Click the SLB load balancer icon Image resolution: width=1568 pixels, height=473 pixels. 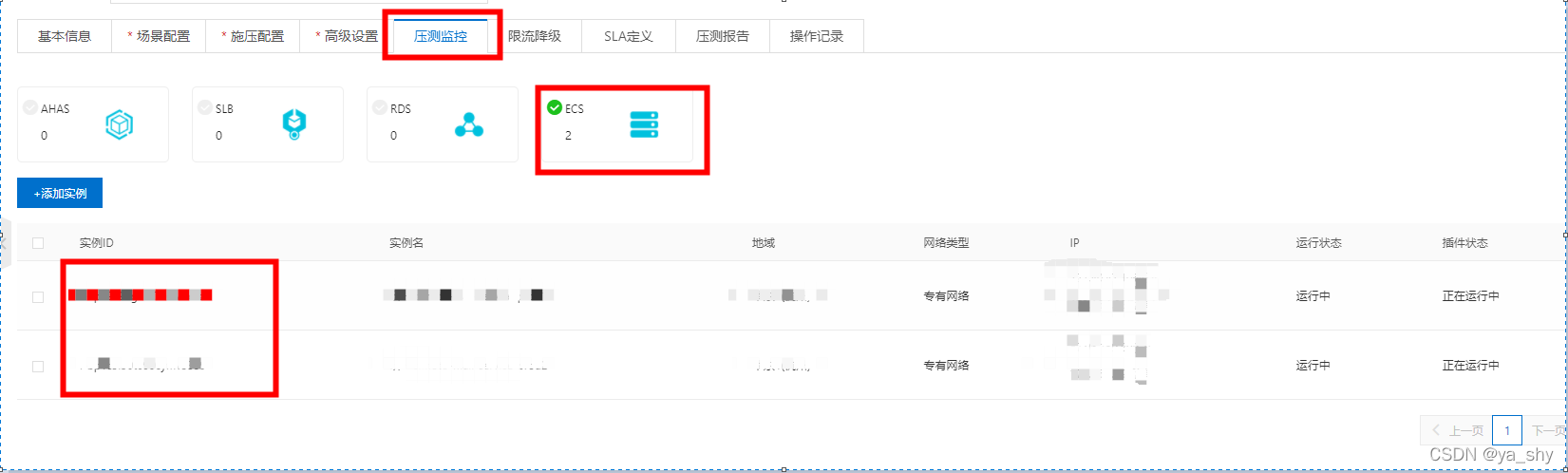tap(294, 124)
